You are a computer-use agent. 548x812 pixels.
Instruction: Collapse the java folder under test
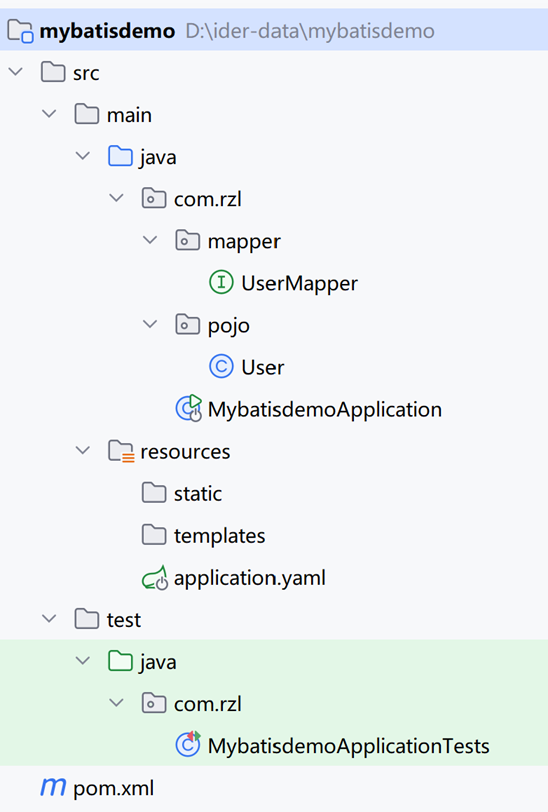coord(83,660)
